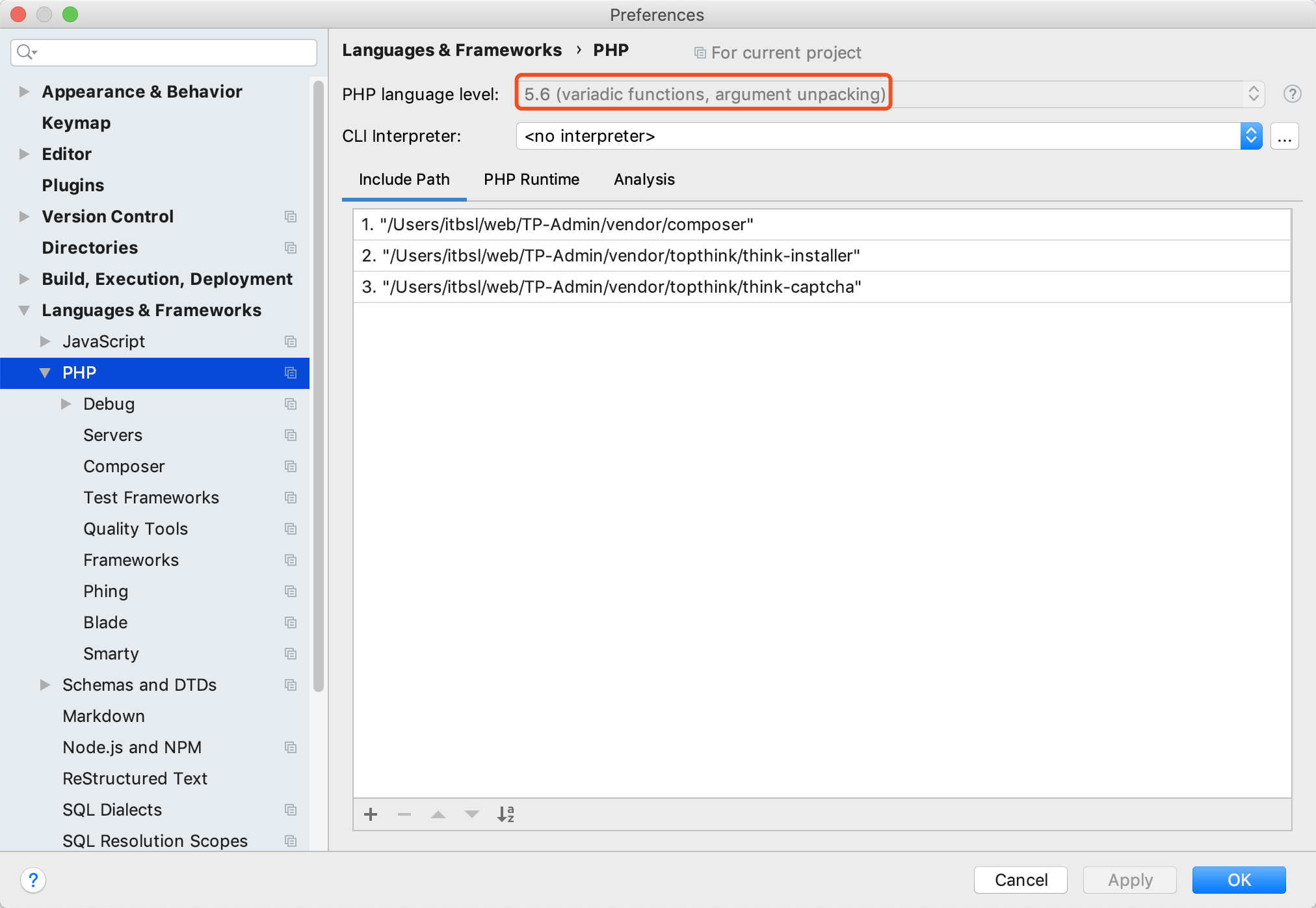
Task: Click the move path down icon
Action: coord(471,813)
